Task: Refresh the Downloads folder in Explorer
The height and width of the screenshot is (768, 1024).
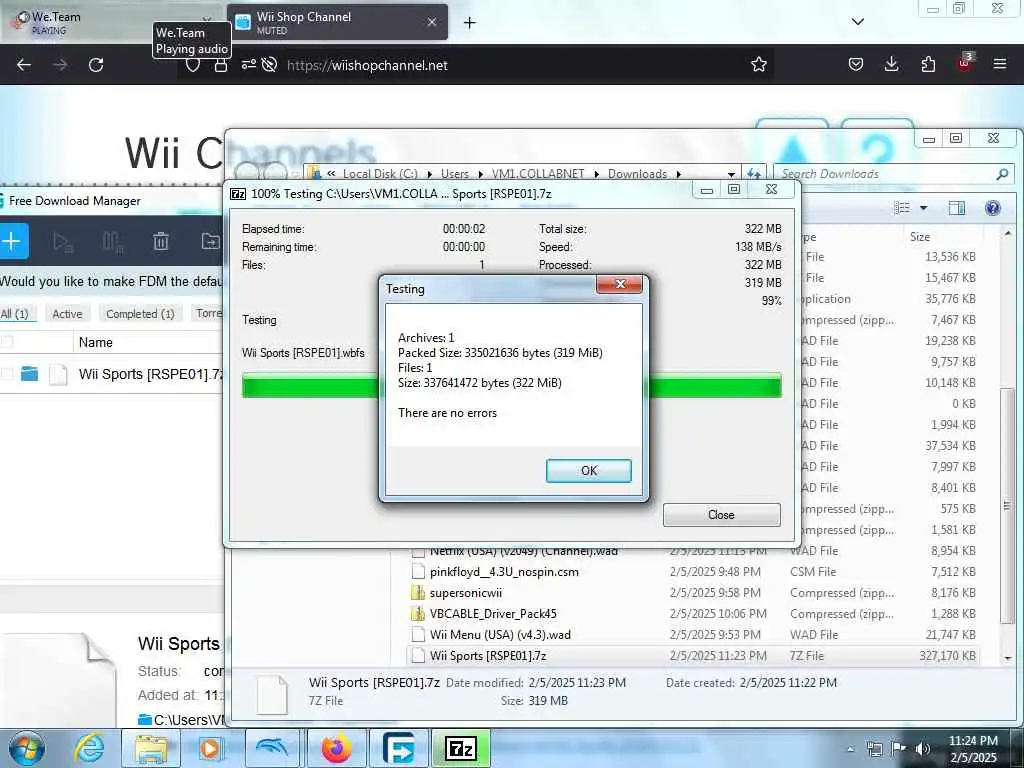Action: [754, 174]
